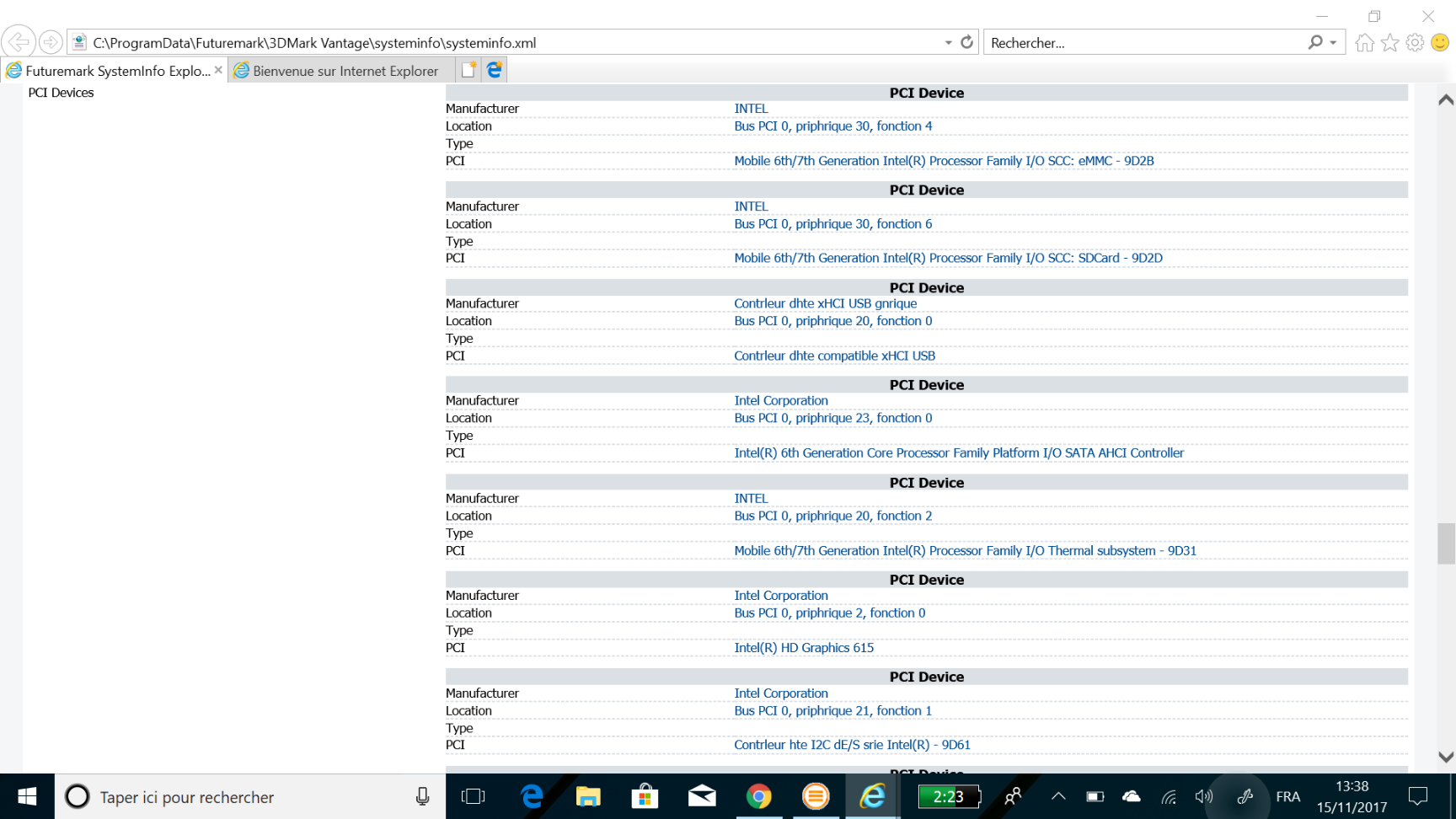Screen dimensions: 1456x819
Task: Click 'Contrleur dhte xHCI USB gnrique'
Action: tap(825, 303)
